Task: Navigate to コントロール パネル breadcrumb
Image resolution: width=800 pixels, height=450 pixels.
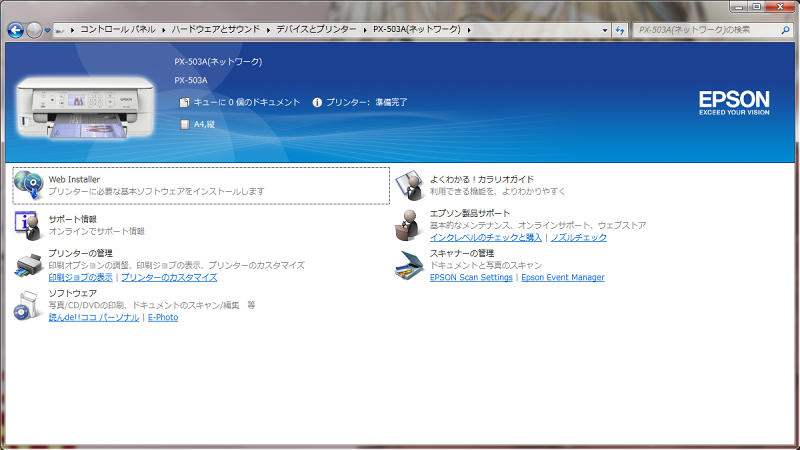Action: (117, 30)
